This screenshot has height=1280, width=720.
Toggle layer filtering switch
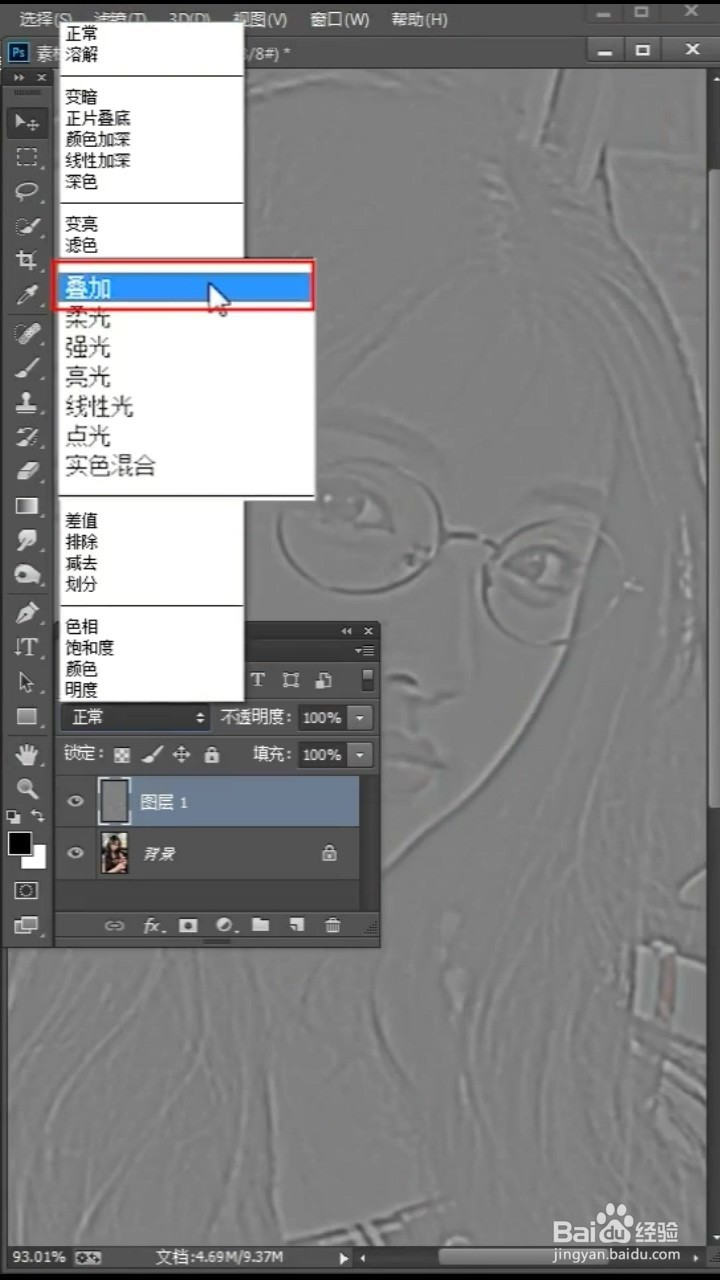click(x=367, y=680)
